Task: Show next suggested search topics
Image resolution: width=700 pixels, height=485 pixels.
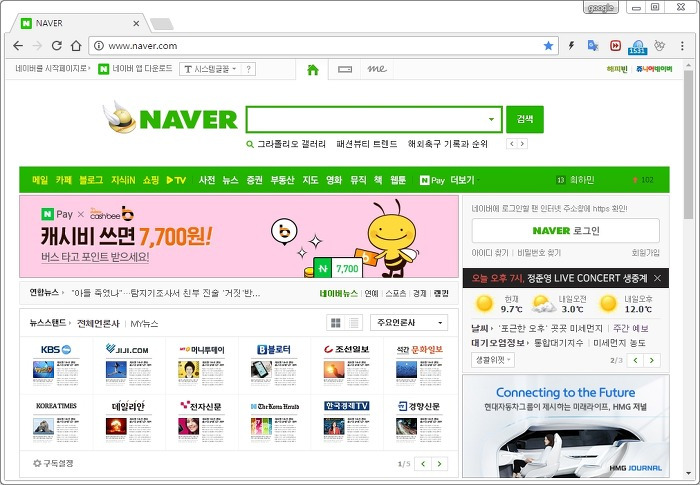Action: 522,144
